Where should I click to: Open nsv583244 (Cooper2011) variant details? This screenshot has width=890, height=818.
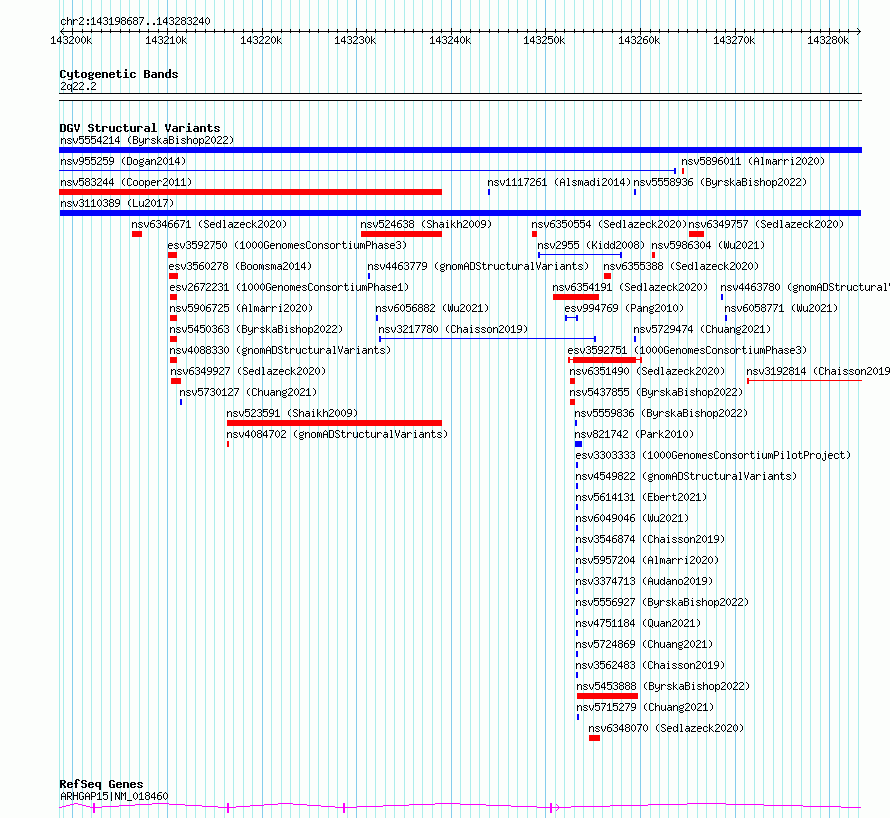click(x=126, y=182)
